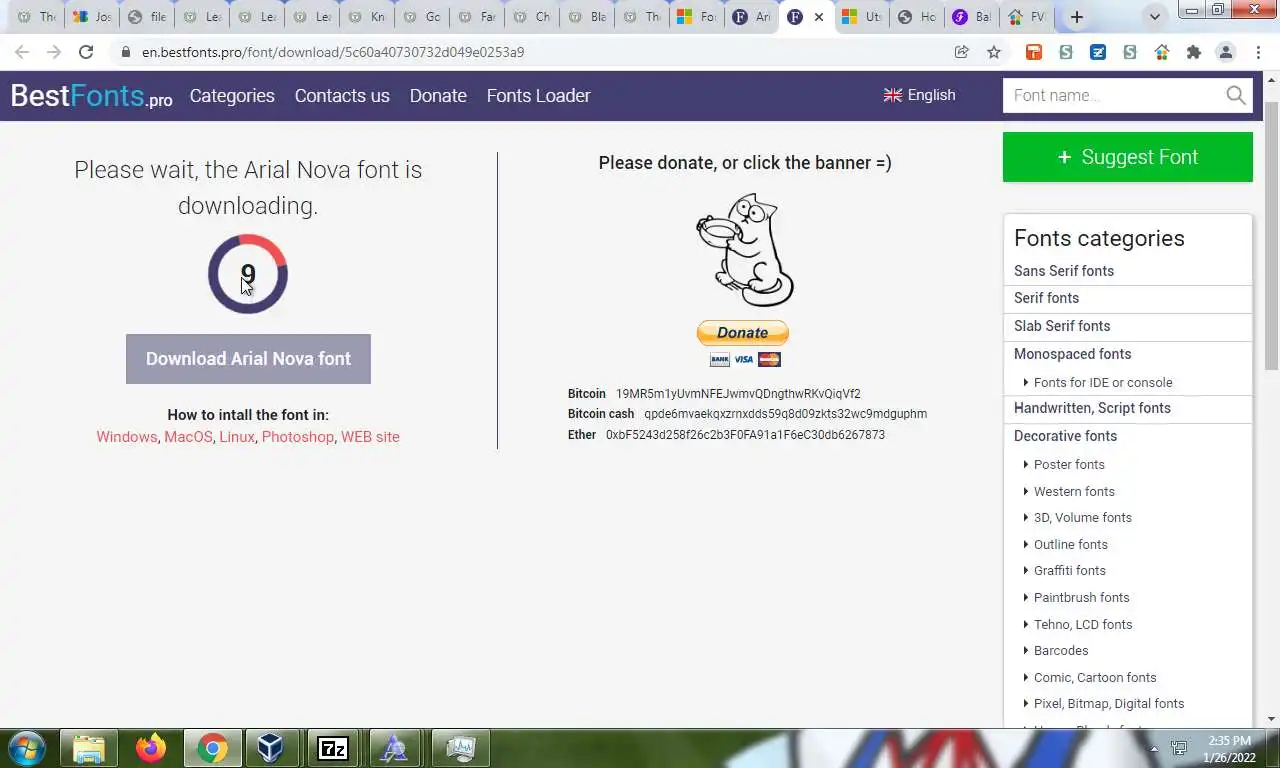Open the Chrome profile avatar icon
Viewport: 1280px width, 768px height.
tap(1226, 52)
